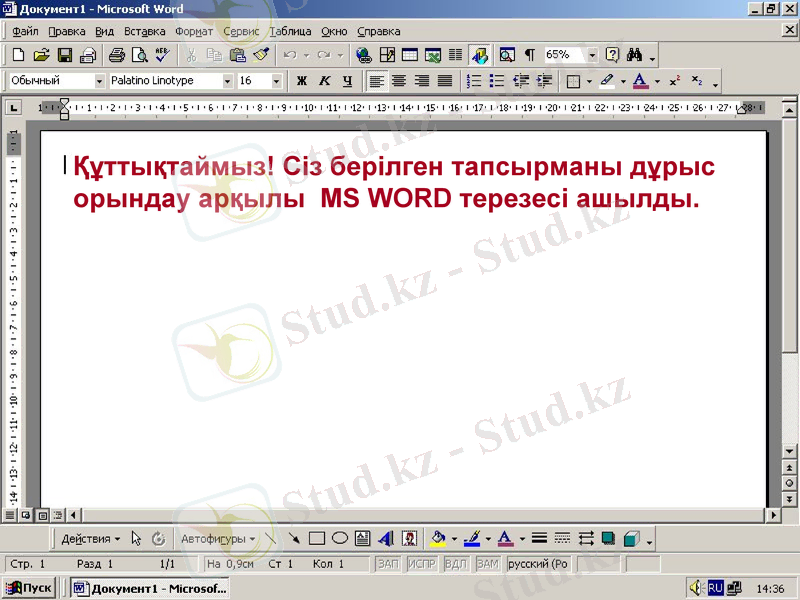Toggle bold formatting
The height and width of the screenshot is (600, 800).
click(304, 80)
